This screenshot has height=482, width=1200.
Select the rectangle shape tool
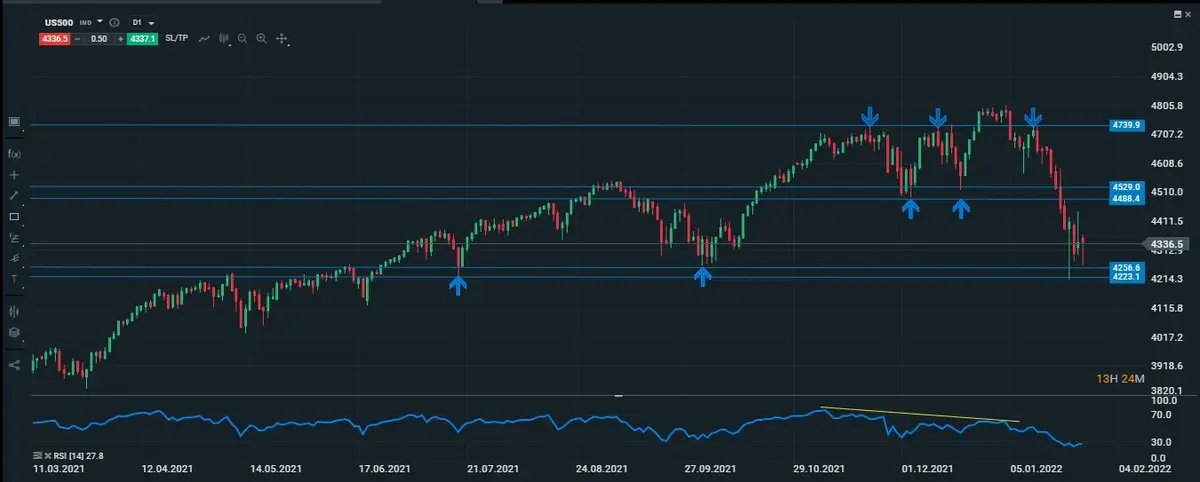14,217
